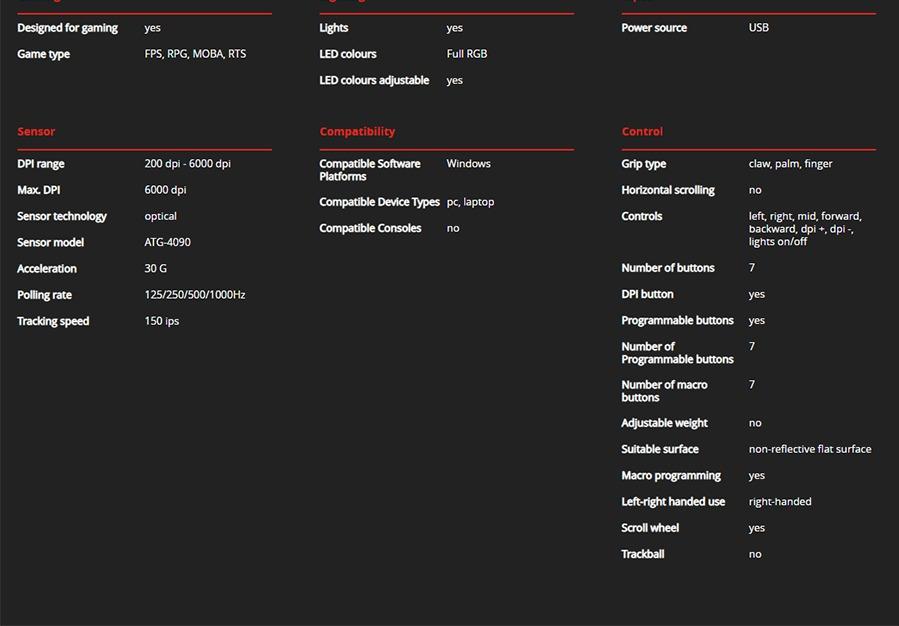Click the Compatibility section heading
The height and width of the screenshot is (626, 899).
point(357,131)
